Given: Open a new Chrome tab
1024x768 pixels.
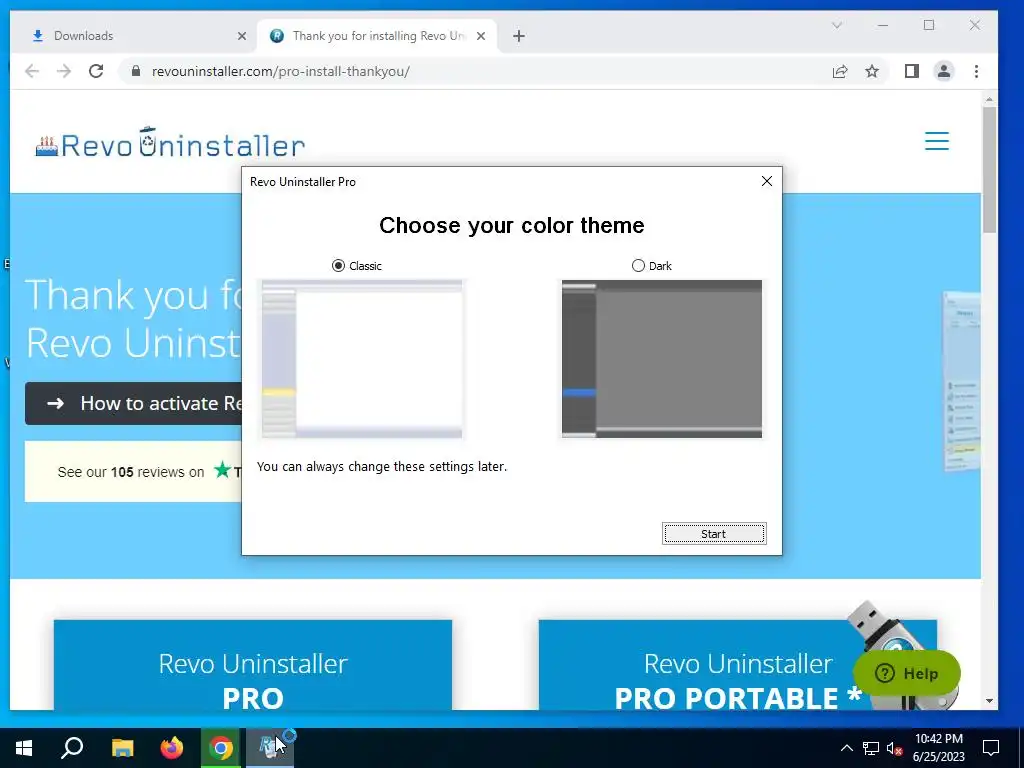Looking at the screenshot, I should [519, 36].
